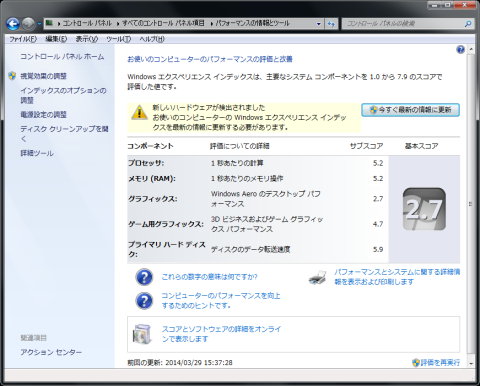Click the yellow warning triangle icon
The width and height of the screenshot is (480, 386).
click(139, 113)
